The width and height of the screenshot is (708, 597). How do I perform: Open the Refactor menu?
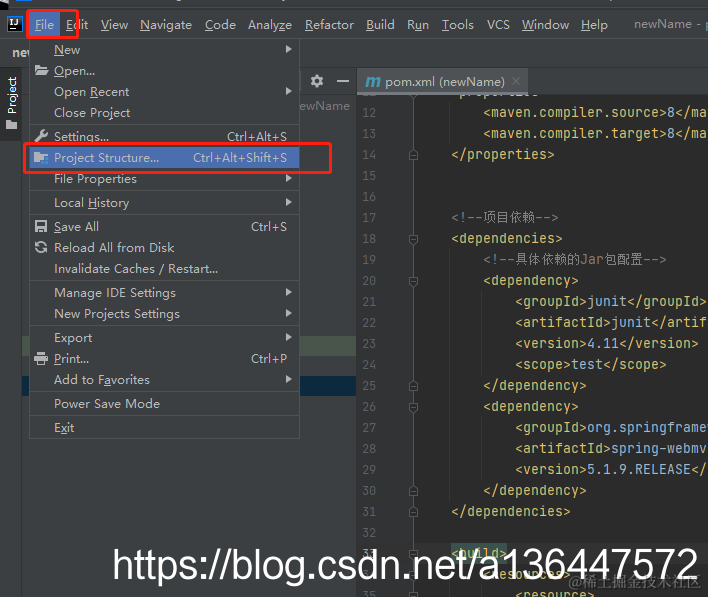click(329, 24)
